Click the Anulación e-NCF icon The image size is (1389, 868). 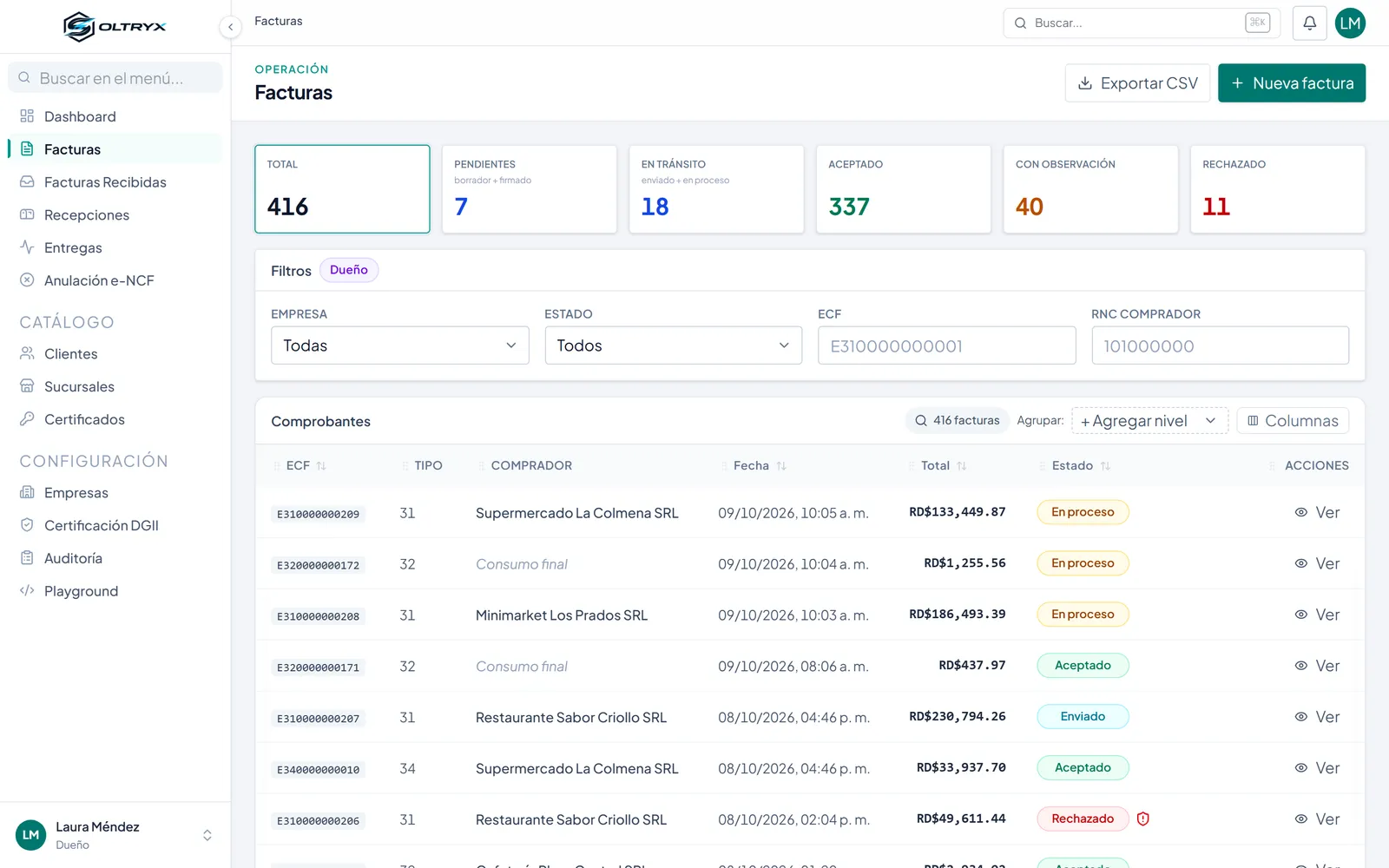click(x=27, y=280)
